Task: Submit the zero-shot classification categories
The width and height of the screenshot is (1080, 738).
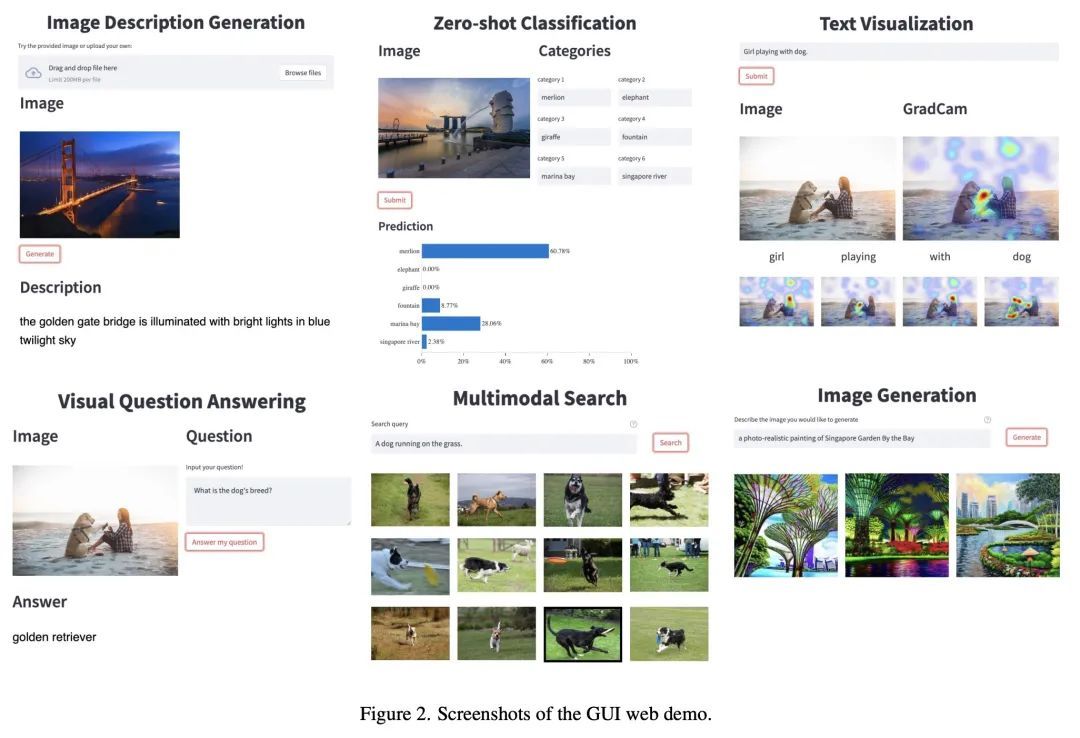Action: (395, 200)
